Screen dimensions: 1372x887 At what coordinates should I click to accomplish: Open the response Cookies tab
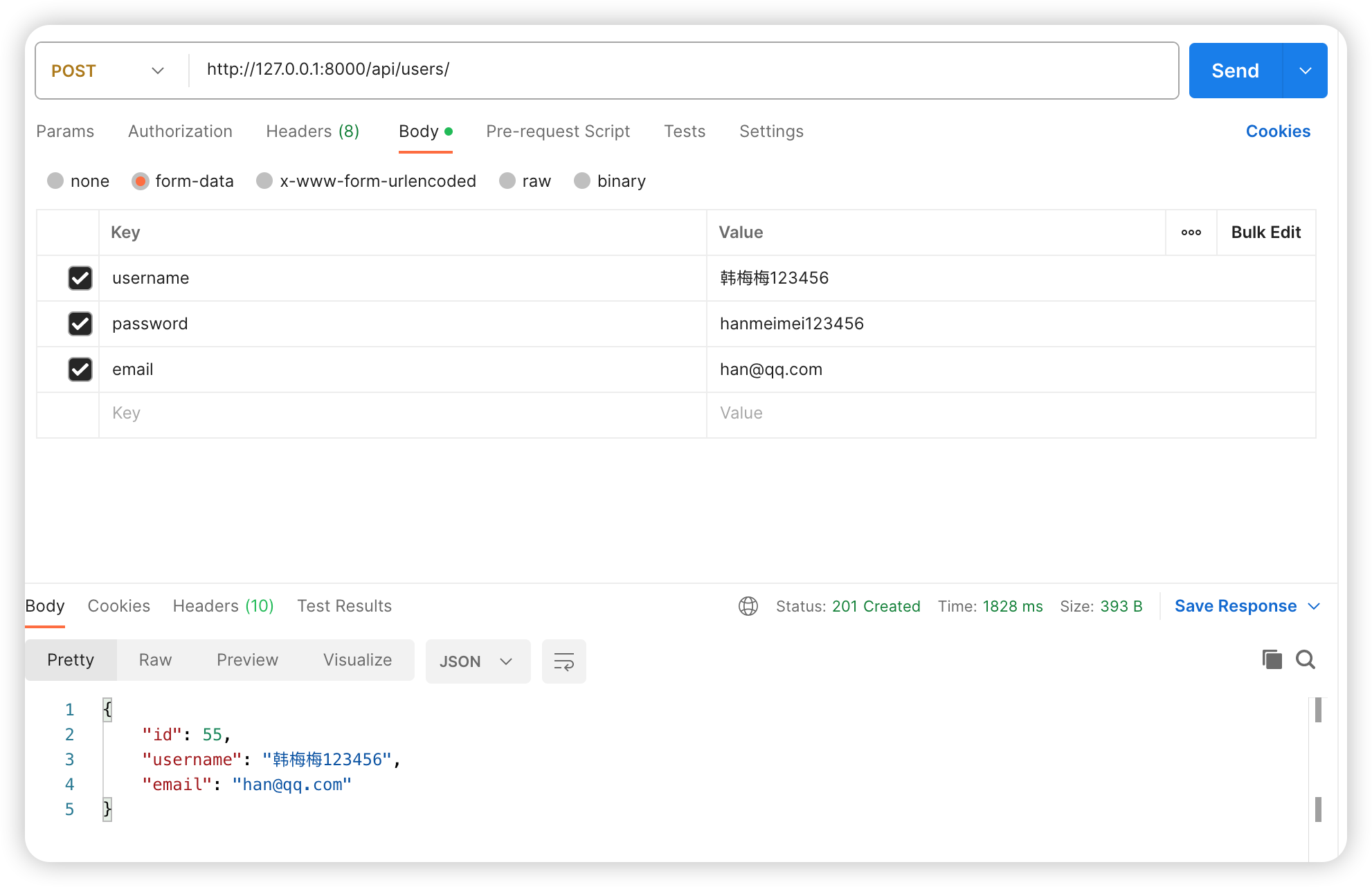pos(118,606)
